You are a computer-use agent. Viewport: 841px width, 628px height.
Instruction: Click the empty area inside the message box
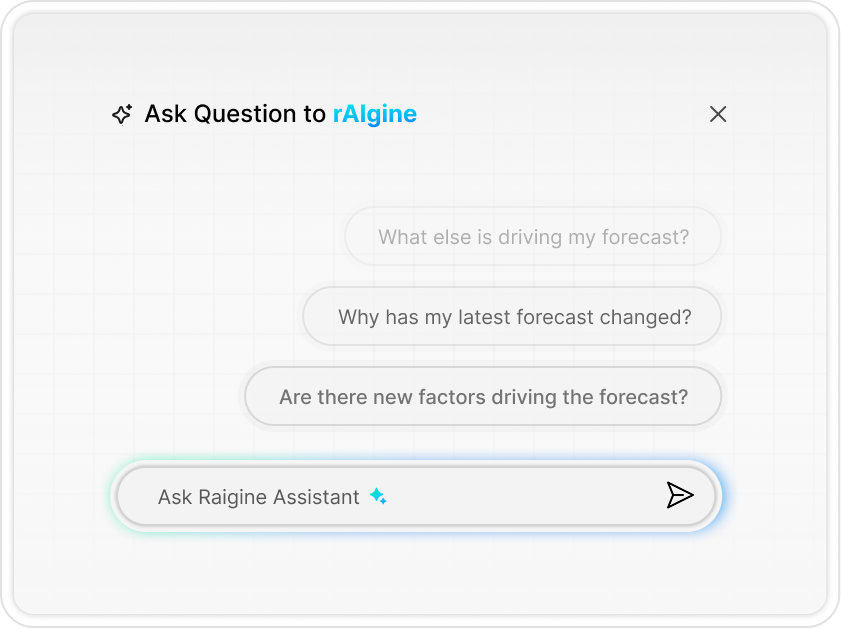[x=520, y=496]
